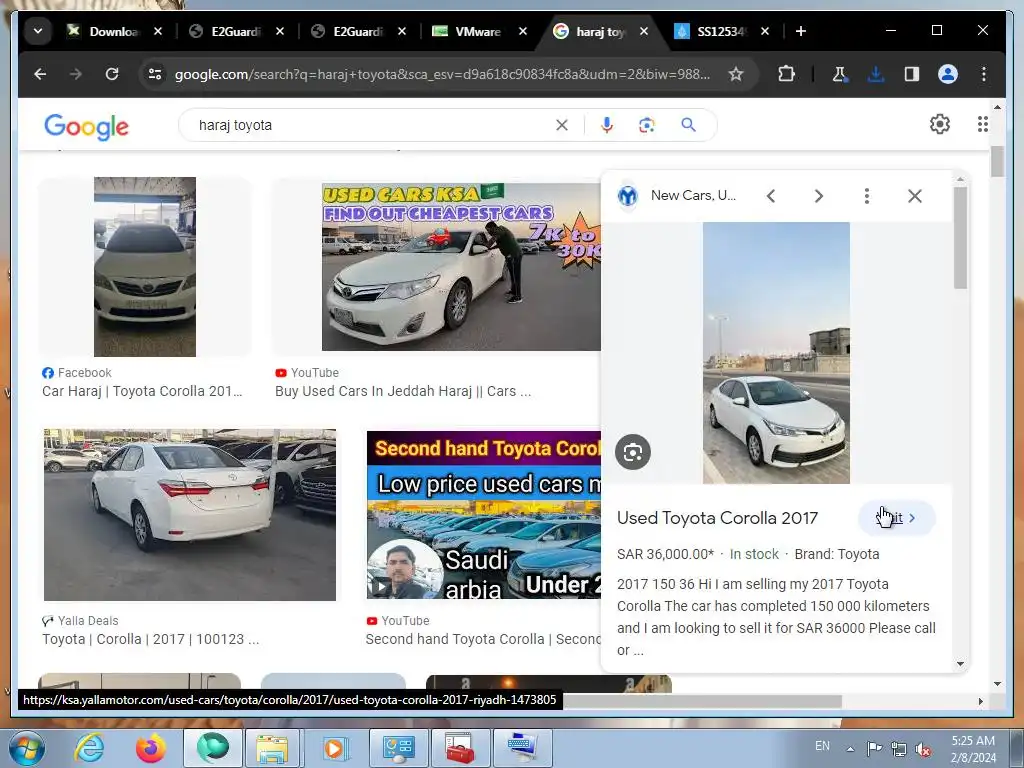Open Buy Used Cars In Jeddah link
Image resolution: width=1024 pixels, height=768 pixels.
[x=403, y=391]
